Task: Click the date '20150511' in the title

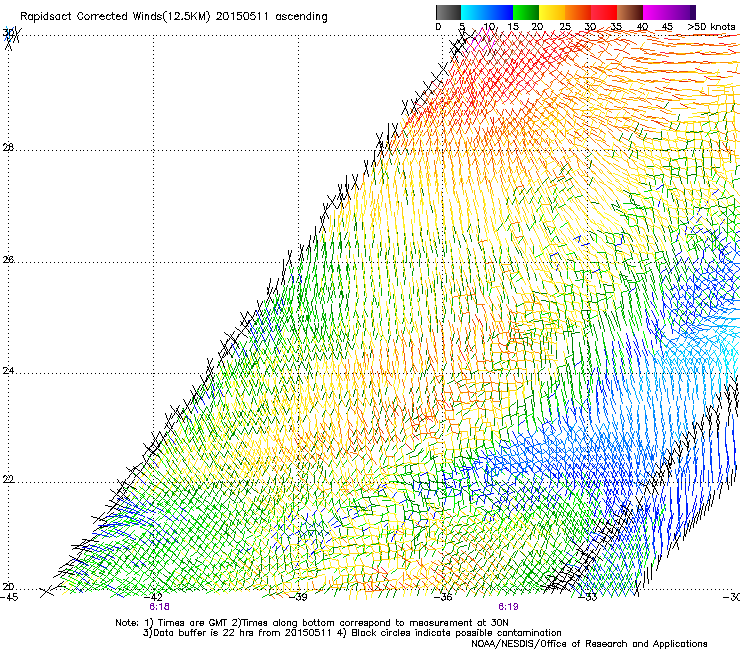Action: point(242,17)
